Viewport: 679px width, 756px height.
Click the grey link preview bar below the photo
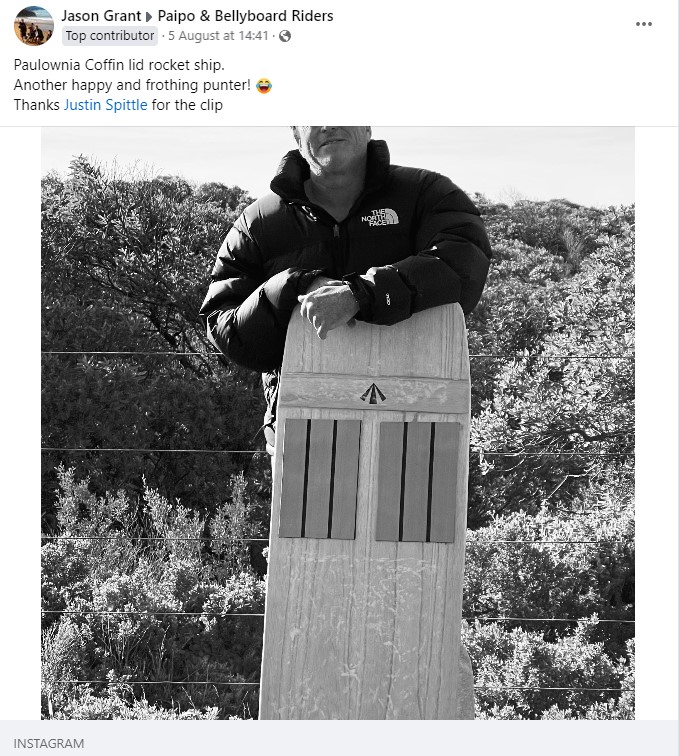pos(340,738)
